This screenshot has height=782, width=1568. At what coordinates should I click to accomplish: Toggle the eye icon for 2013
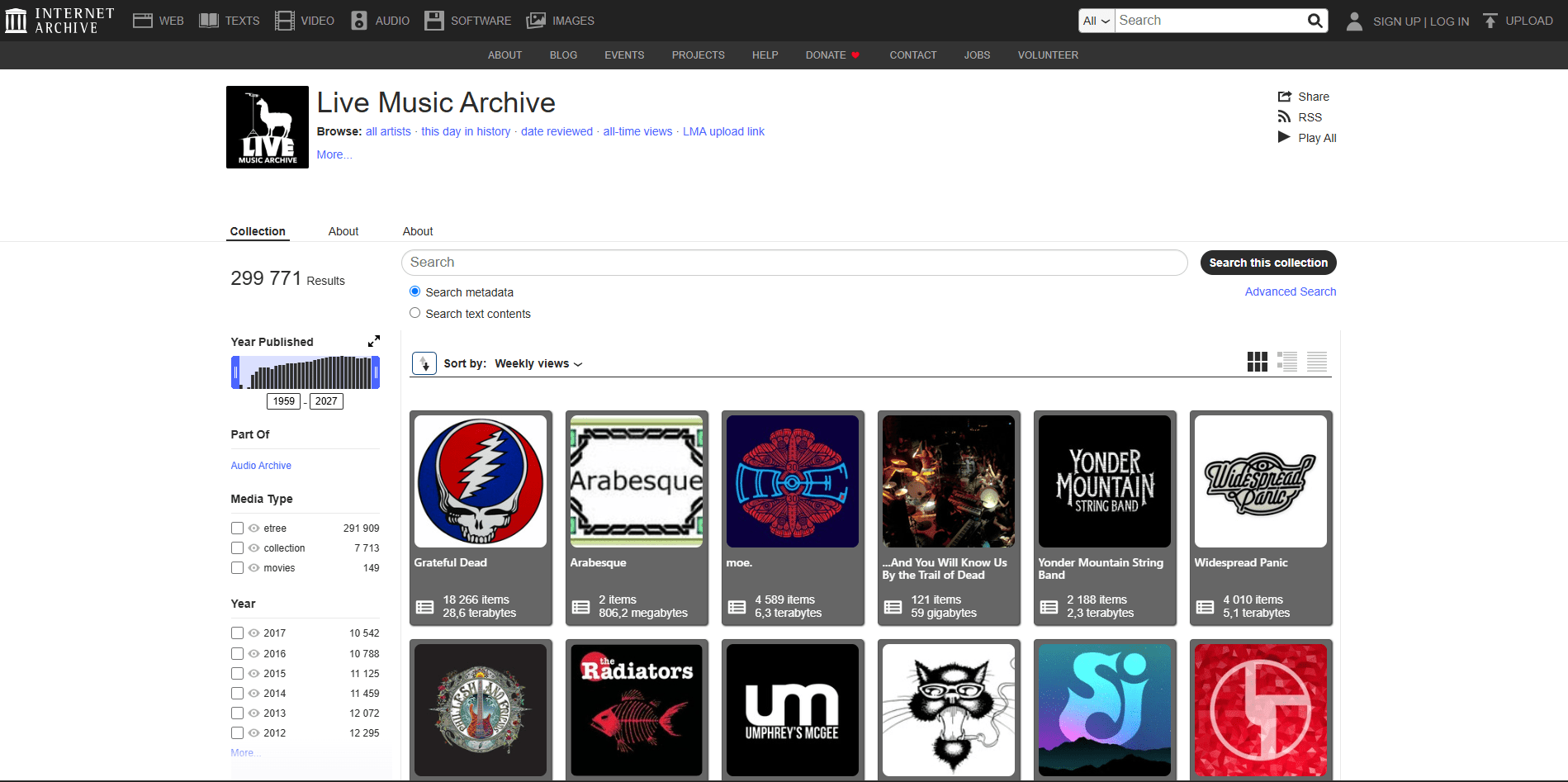coord(254,713)
